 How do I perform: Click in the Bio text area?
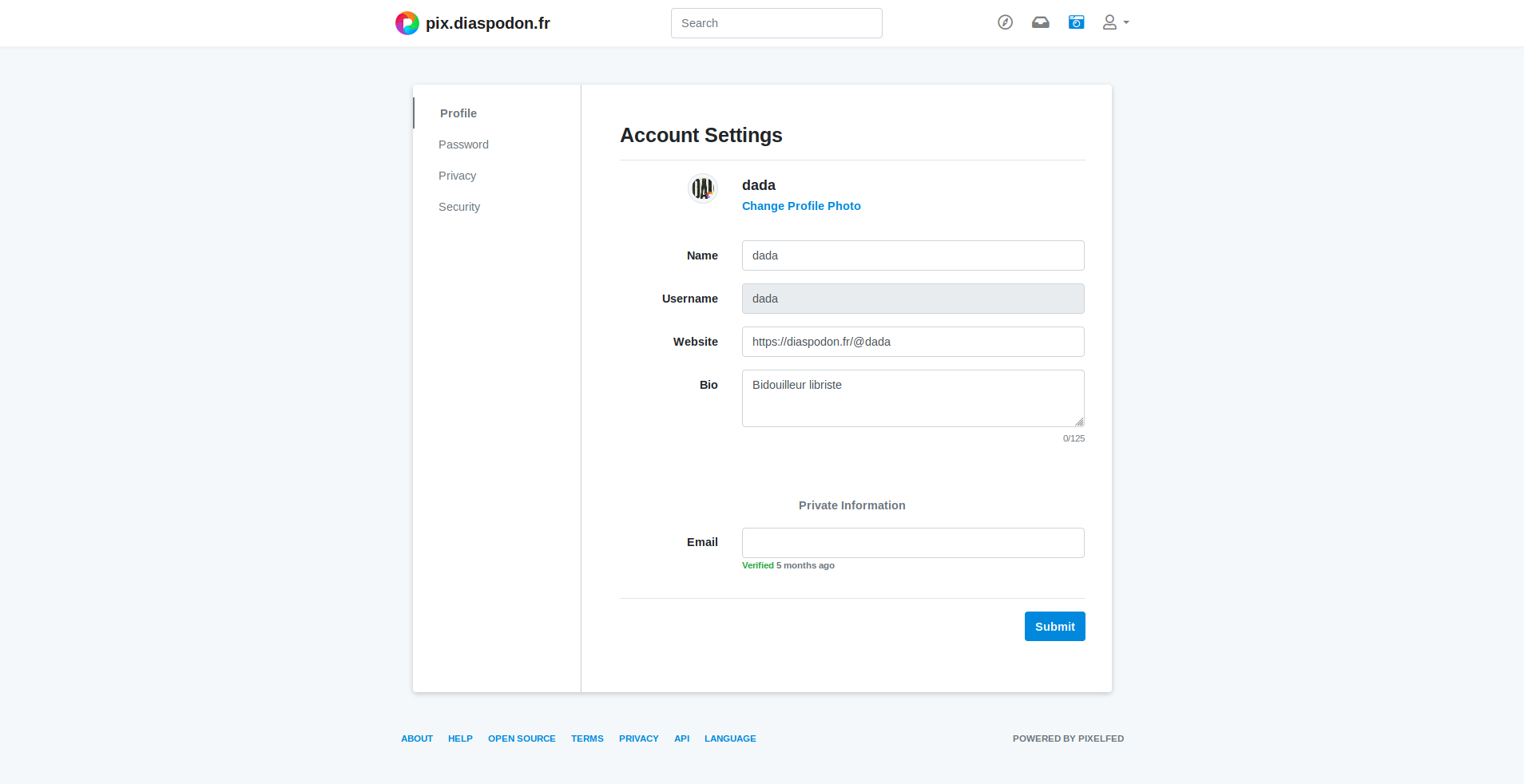912,398
